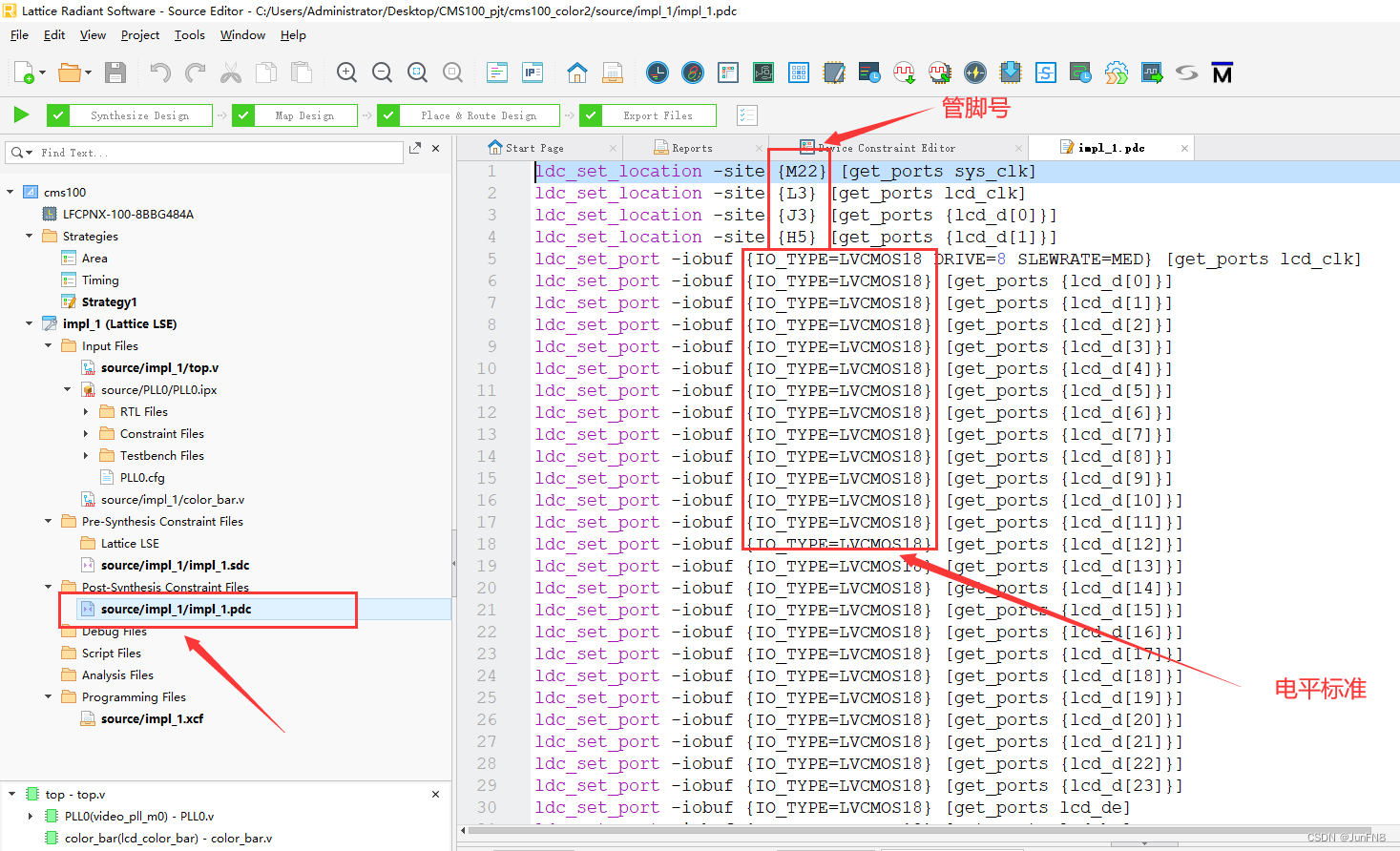
Task: Run the flow with the green play button
Action: click(x=21, y=114)
